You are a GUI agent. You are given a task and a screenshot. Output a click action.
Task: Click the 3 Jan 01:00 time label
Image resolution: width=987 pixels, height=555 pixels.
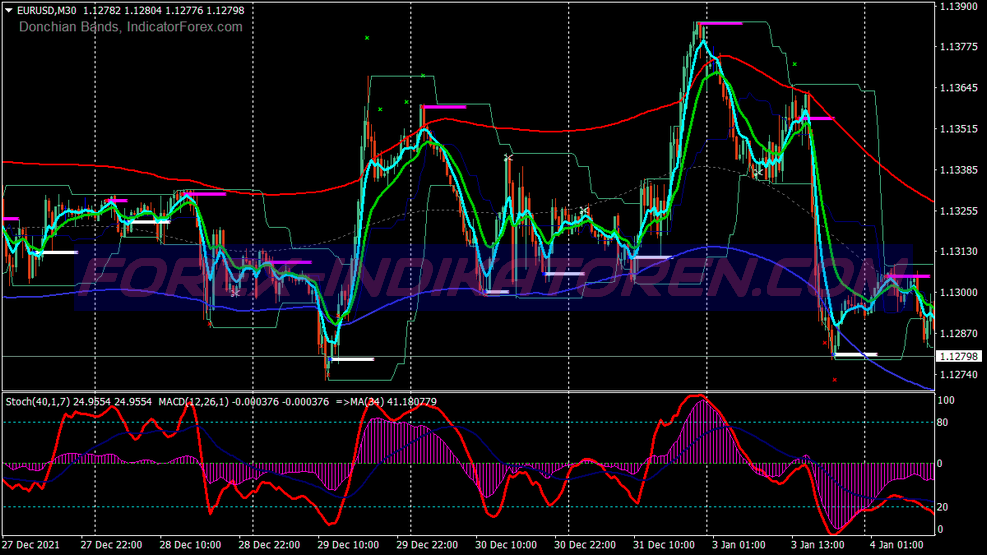pyautogui.click(x=739, y=544)
